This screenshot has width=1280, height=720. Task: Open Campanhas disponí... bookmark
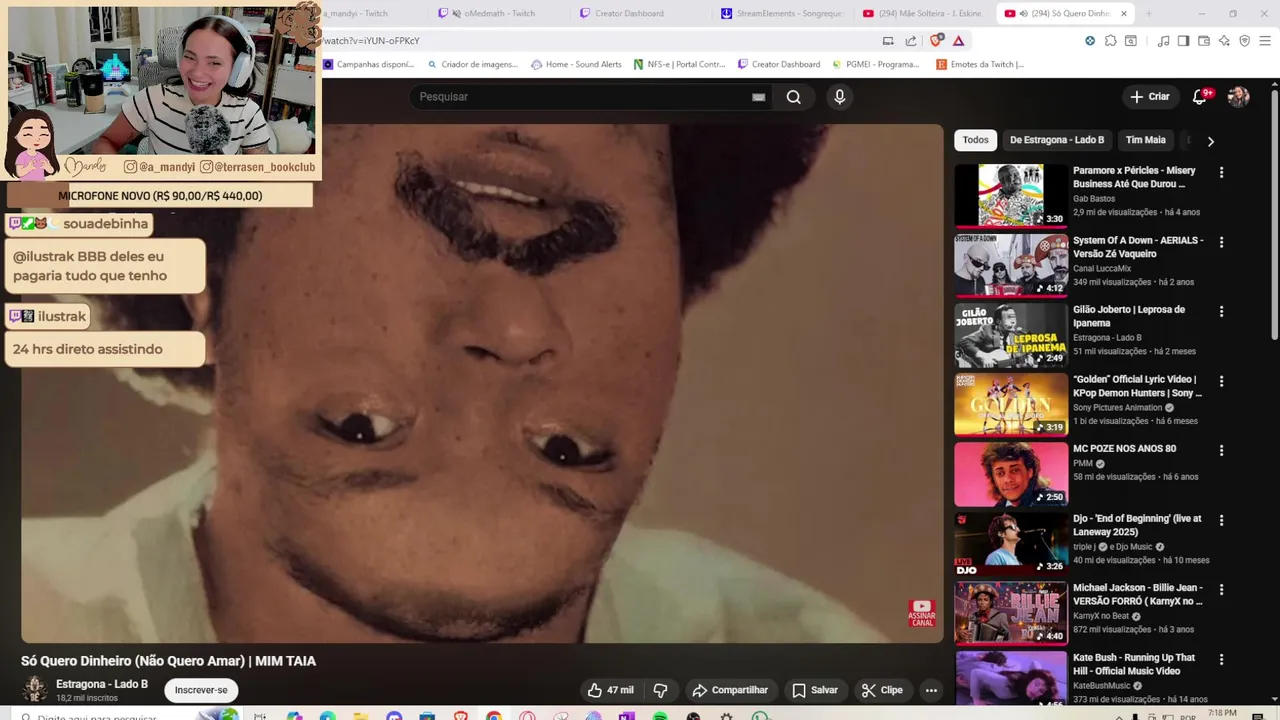[x=368, y=64]
